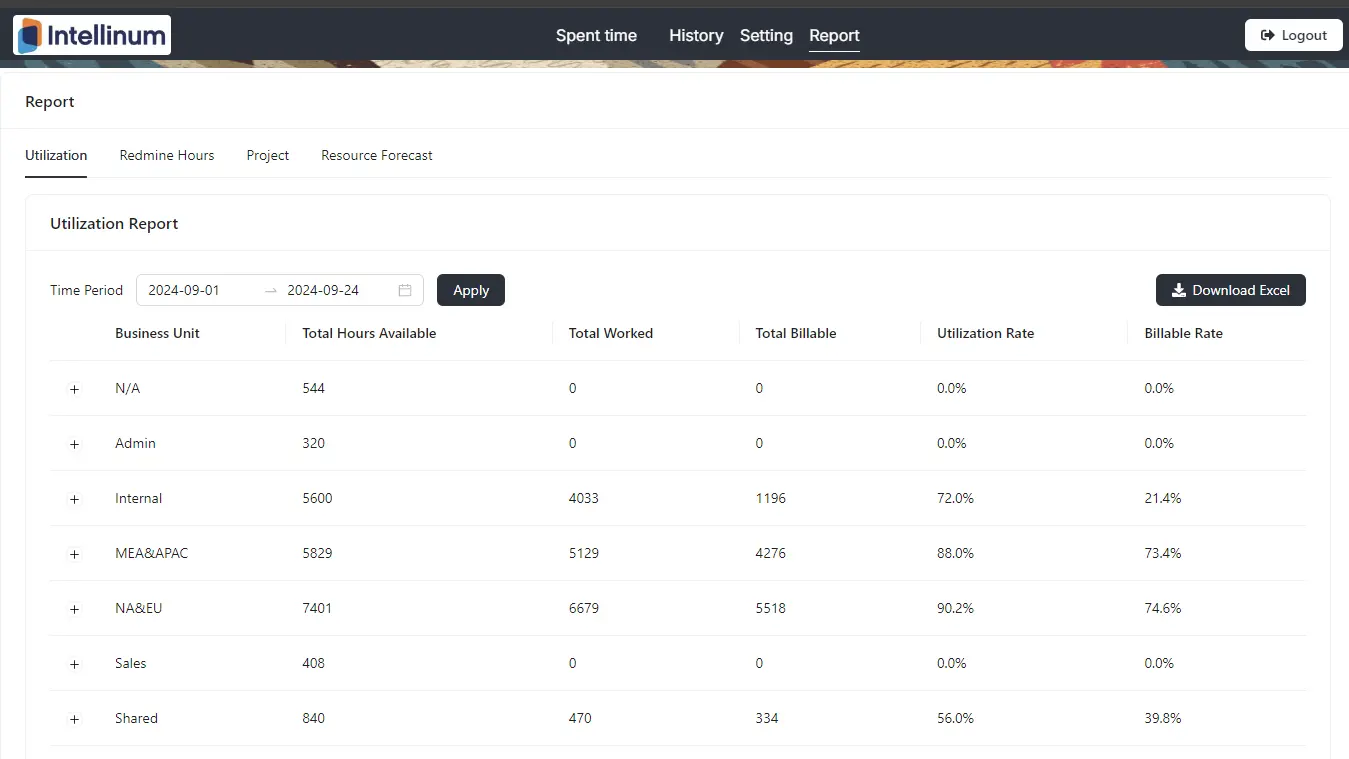Viewport: 1349px width, 759px height.
Task: Click the 90.2% utilization rate cell
Action: click(x=955, y=608)
